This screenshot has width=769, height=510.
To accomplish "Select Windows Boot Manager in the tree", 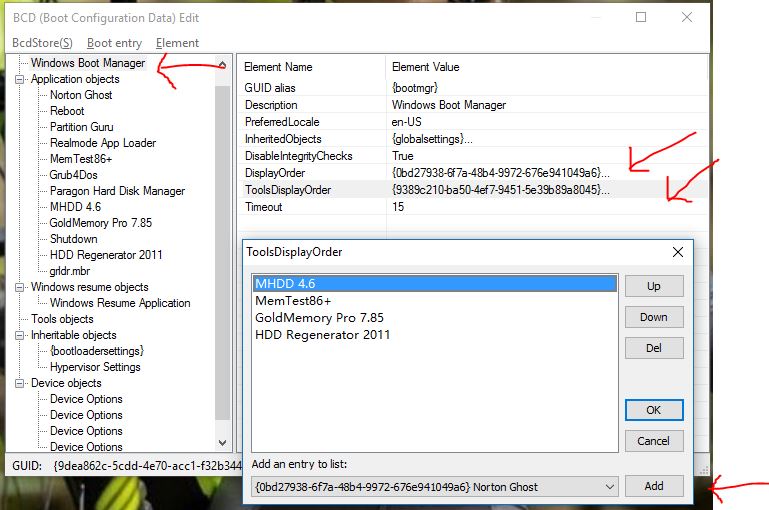I will (x=88, y=63).
